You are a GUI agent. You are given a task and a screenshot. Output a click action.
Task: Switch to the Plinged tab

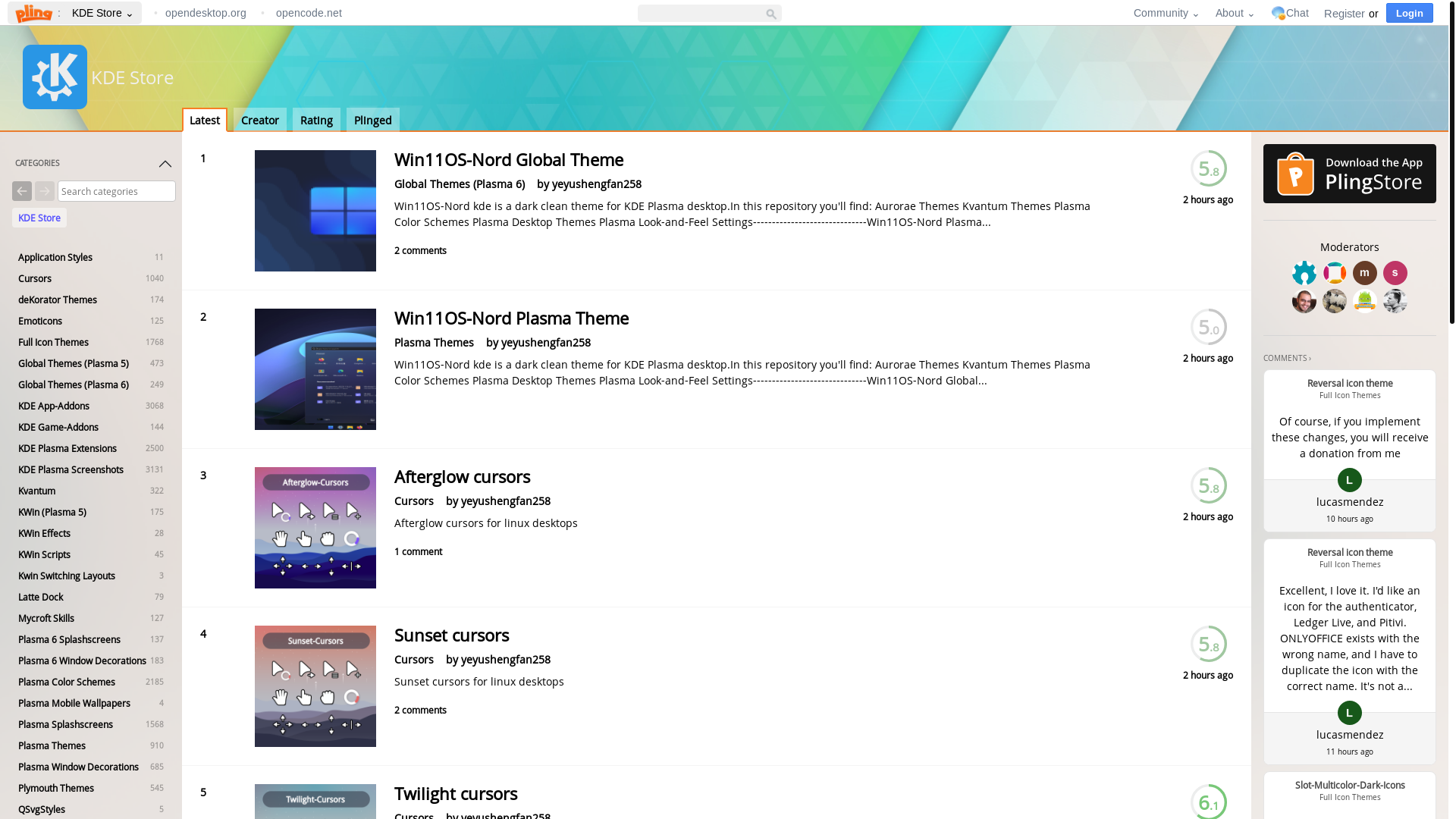coord(372,120)
